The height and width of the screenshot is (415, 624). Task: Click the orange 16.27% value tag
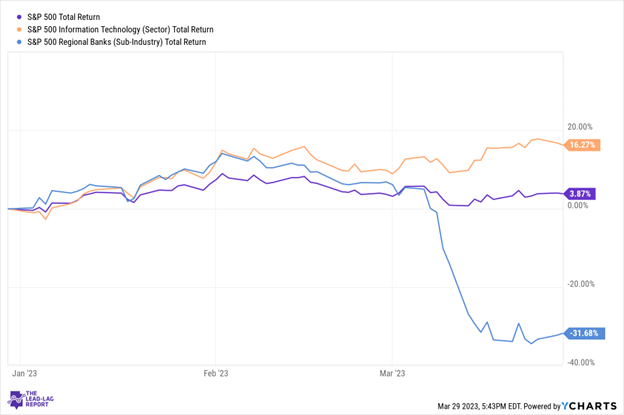click(x=581, y=145)
